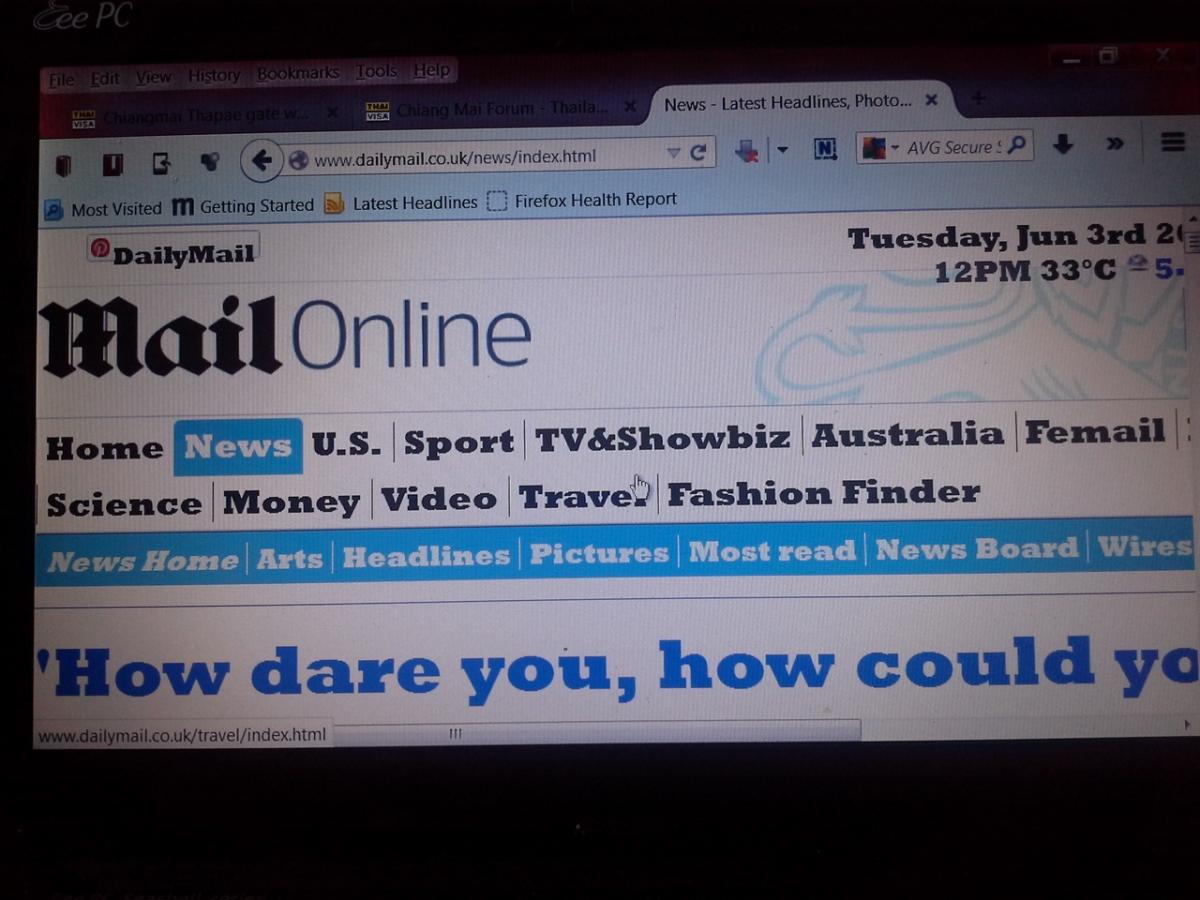This screenshot has width=1200, height=900.
Task: Click the N extension icon in toolbar
Action: 825,150
